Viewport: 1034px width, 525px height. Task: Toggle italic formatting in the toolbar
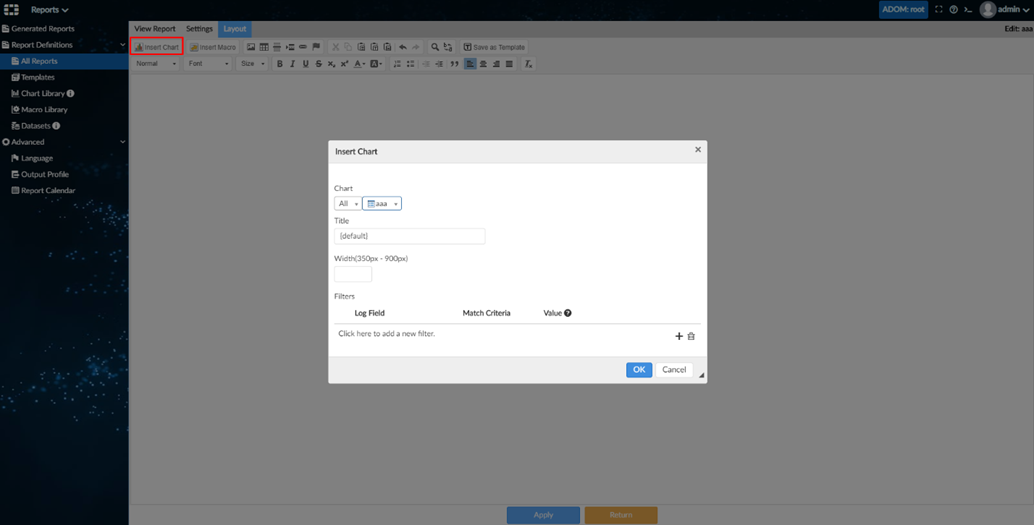[292, 64]
